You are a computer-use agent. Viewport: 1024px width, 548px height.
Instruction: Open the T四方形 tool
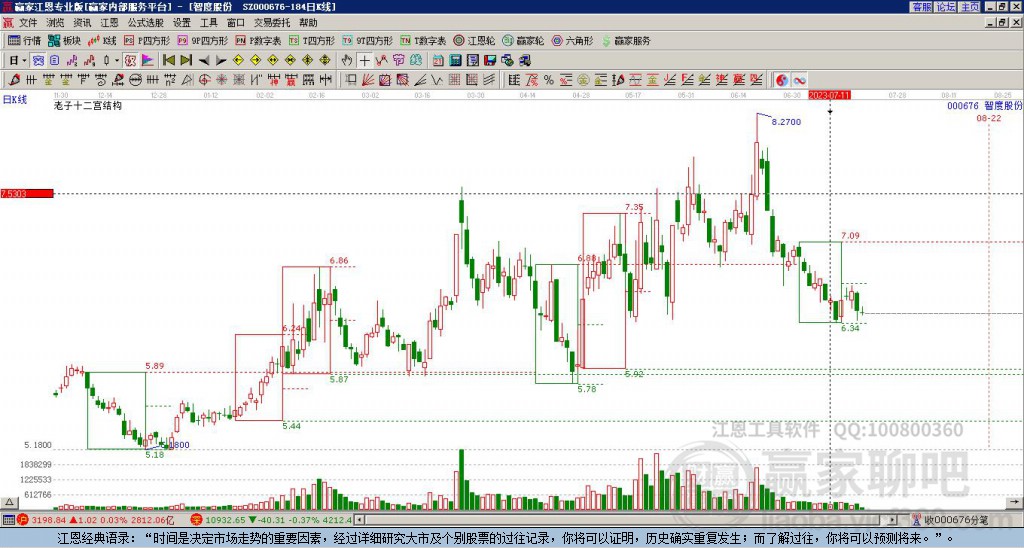(311, 40)
